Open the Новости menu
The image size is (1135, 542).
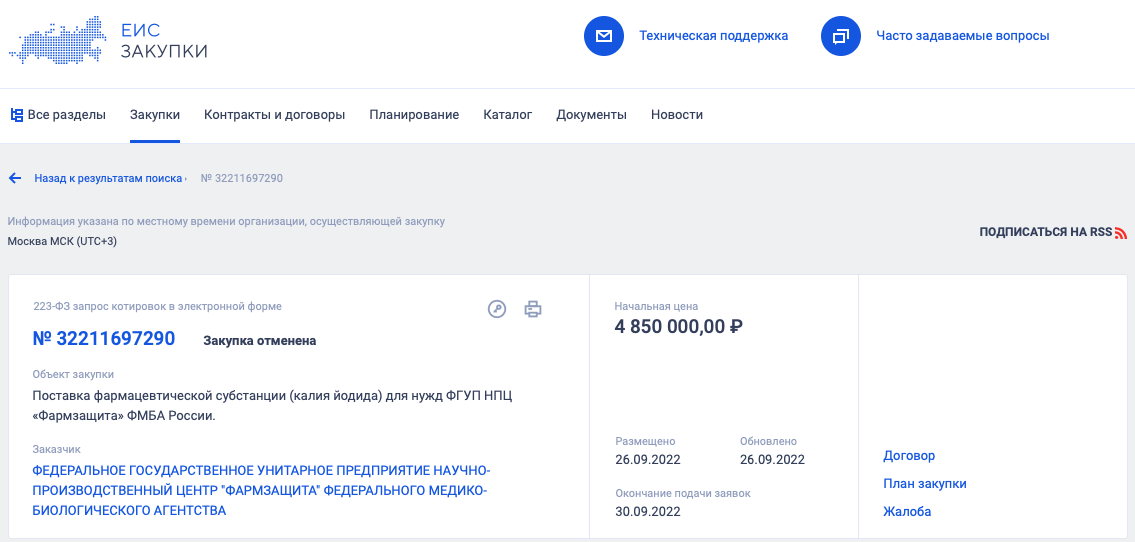click(677, 114)
